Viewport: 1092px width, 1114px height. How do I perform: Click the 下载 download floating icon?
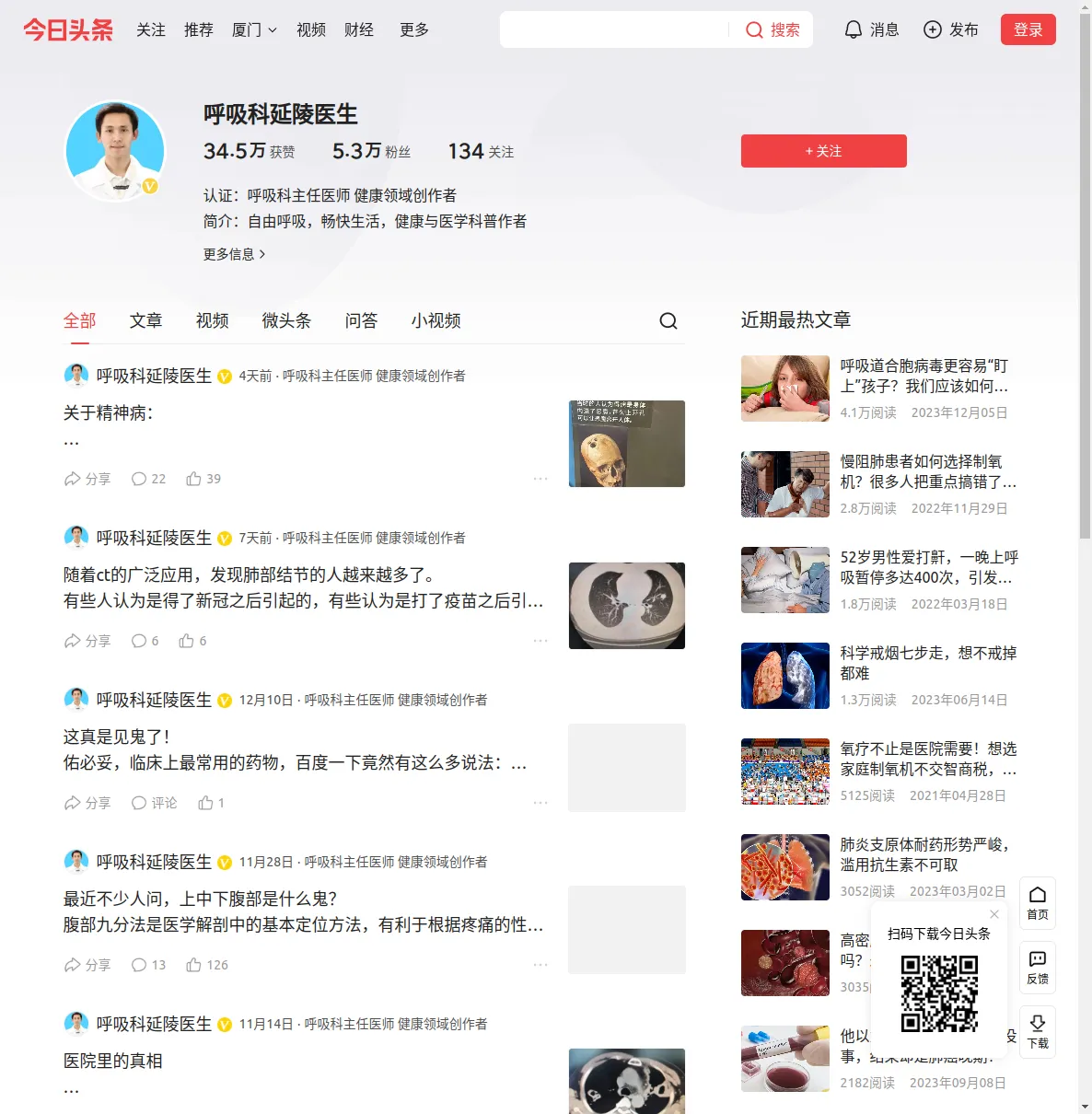pos(1038,1032)
